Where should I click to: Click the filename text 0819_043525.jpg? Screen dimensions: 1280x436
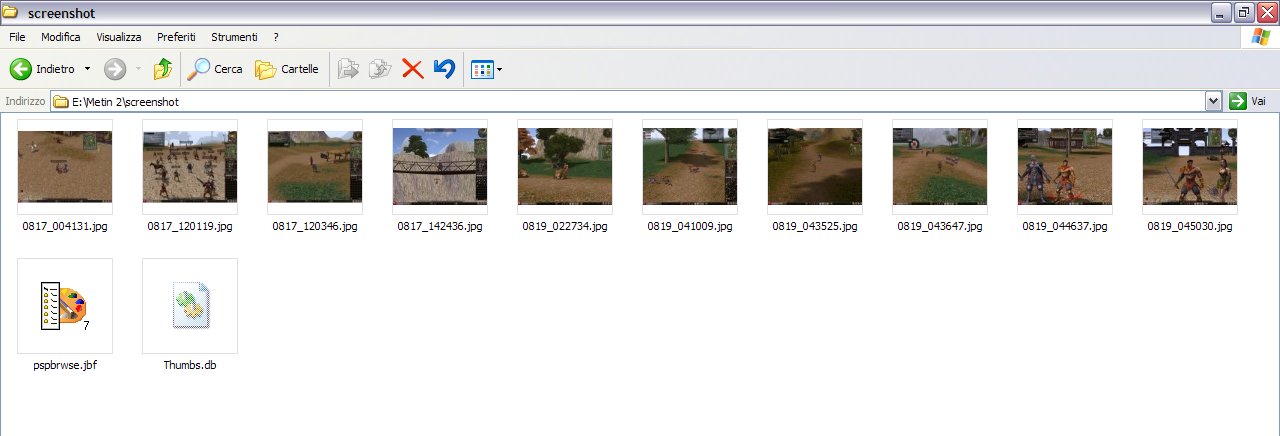(815, 227)
